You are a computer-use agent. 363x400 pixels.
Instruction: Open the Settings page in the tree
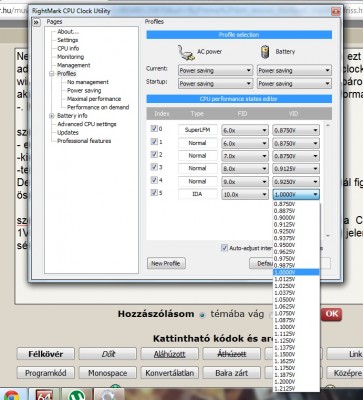68,40
